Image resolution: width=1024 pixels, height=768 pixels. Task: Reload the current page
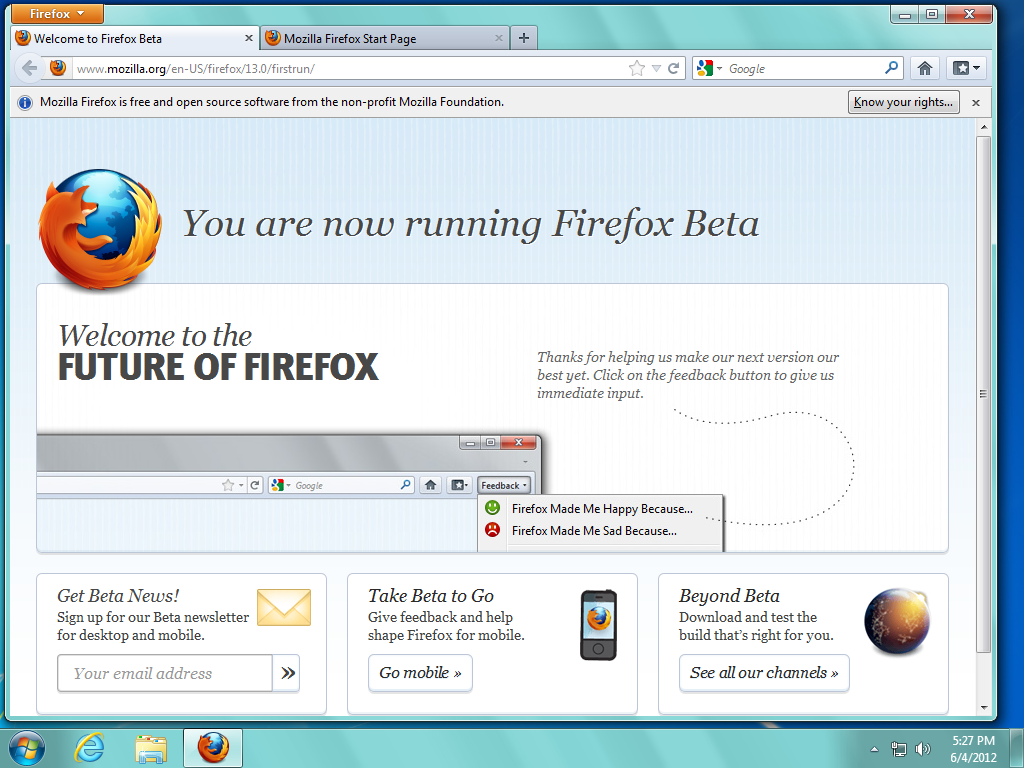[673, 69]
